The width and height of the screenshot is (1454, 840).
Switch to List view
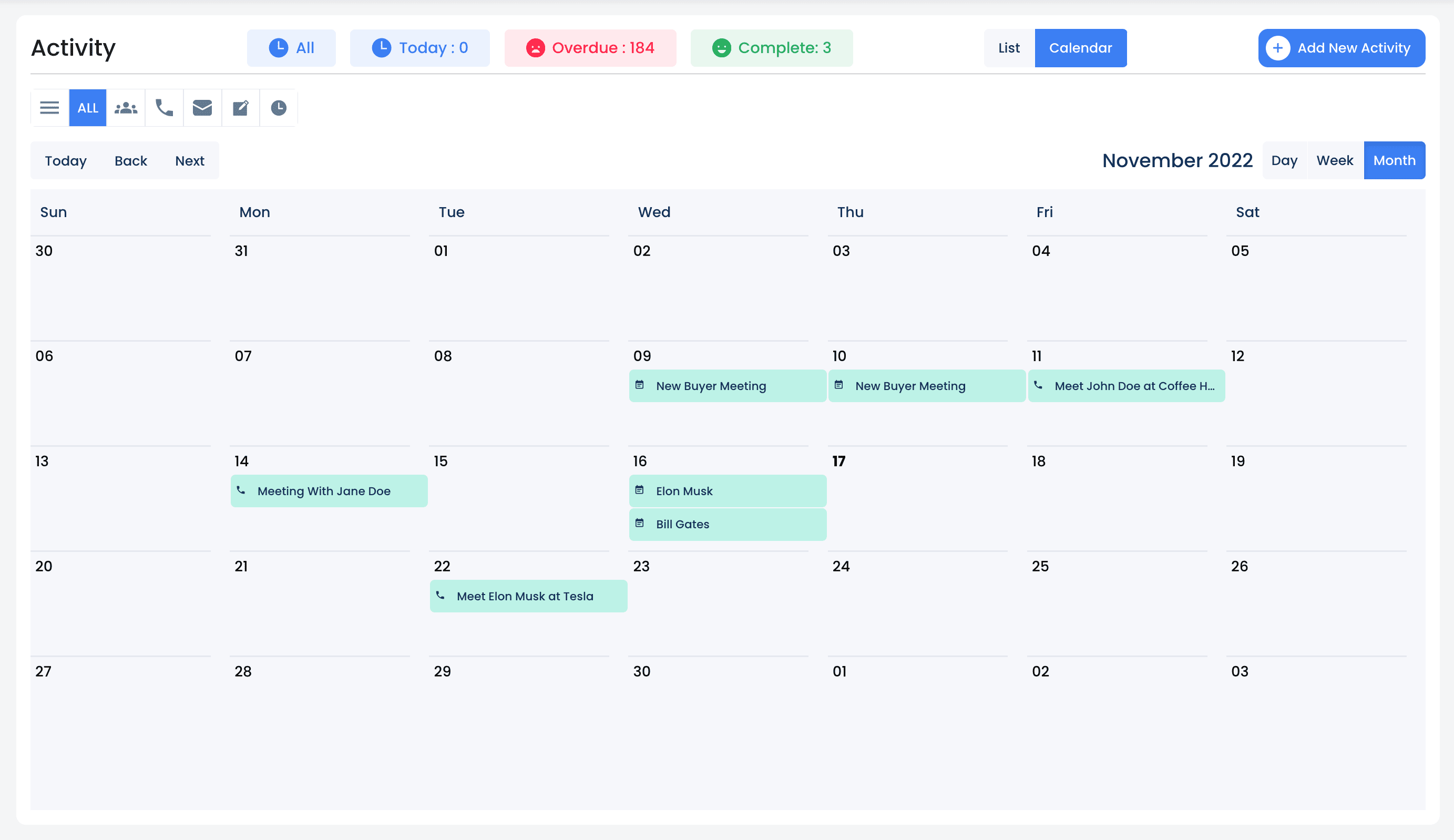(x=1009, y=48)
